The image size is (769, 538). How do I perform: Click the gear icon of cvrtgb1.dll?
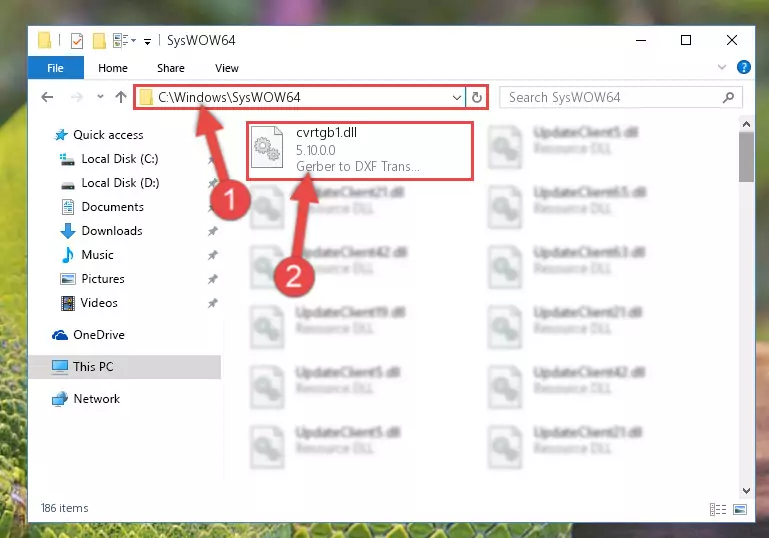pos(267,148)
